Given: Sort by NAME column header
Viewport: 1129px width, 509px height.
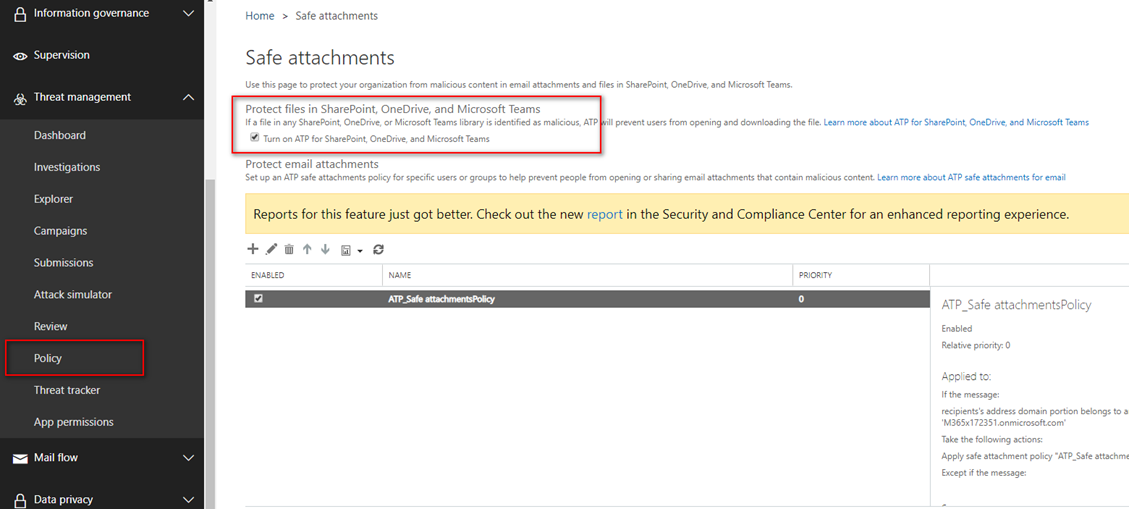Looking at the screenshot, I should (x=400, y=275).
